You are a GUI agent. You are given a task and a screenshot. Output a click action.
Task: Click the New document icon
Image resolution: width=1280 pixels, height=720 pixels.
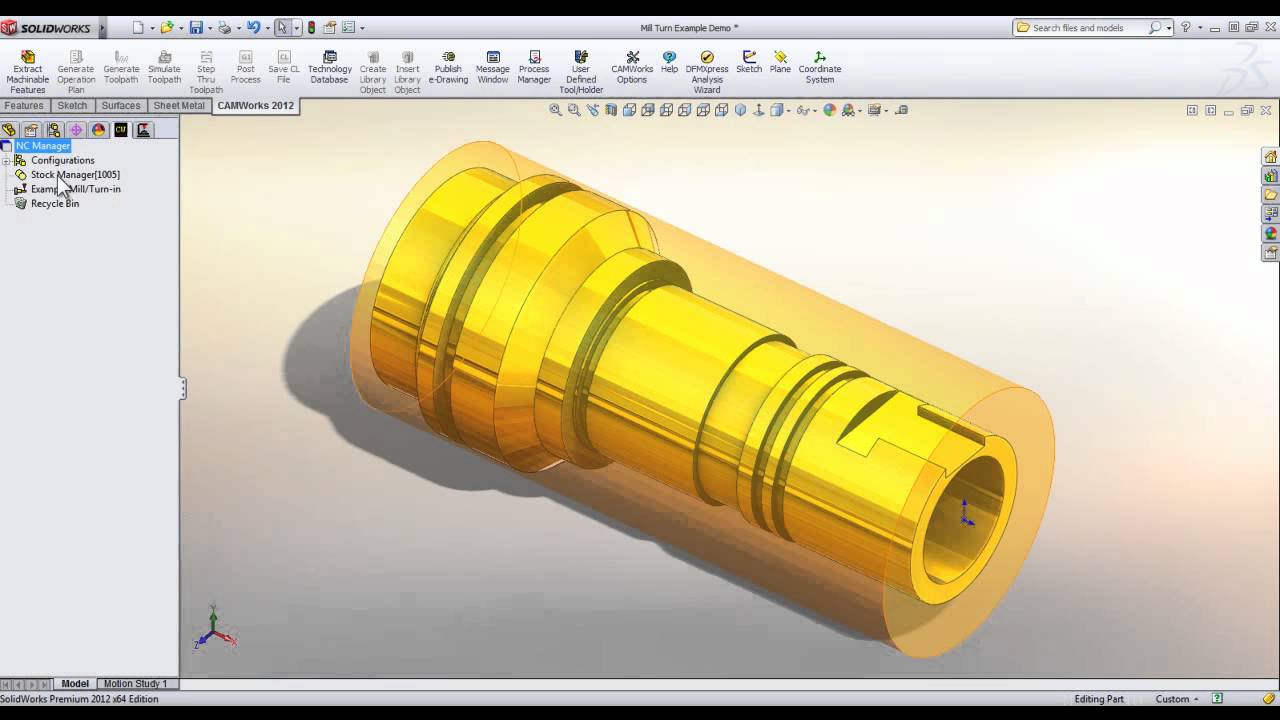(139, 28)
